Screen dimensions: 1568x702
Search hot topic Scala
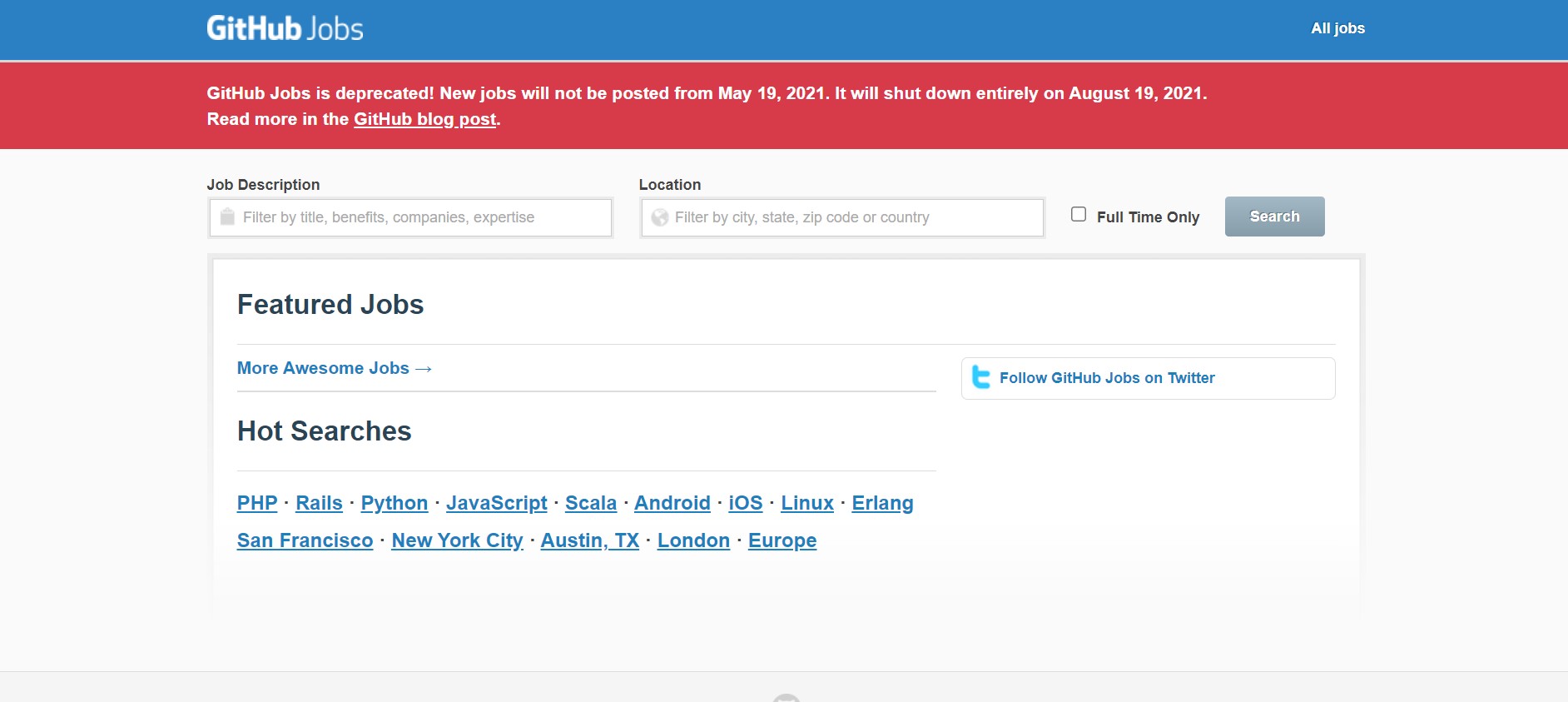tap(591, 503)
